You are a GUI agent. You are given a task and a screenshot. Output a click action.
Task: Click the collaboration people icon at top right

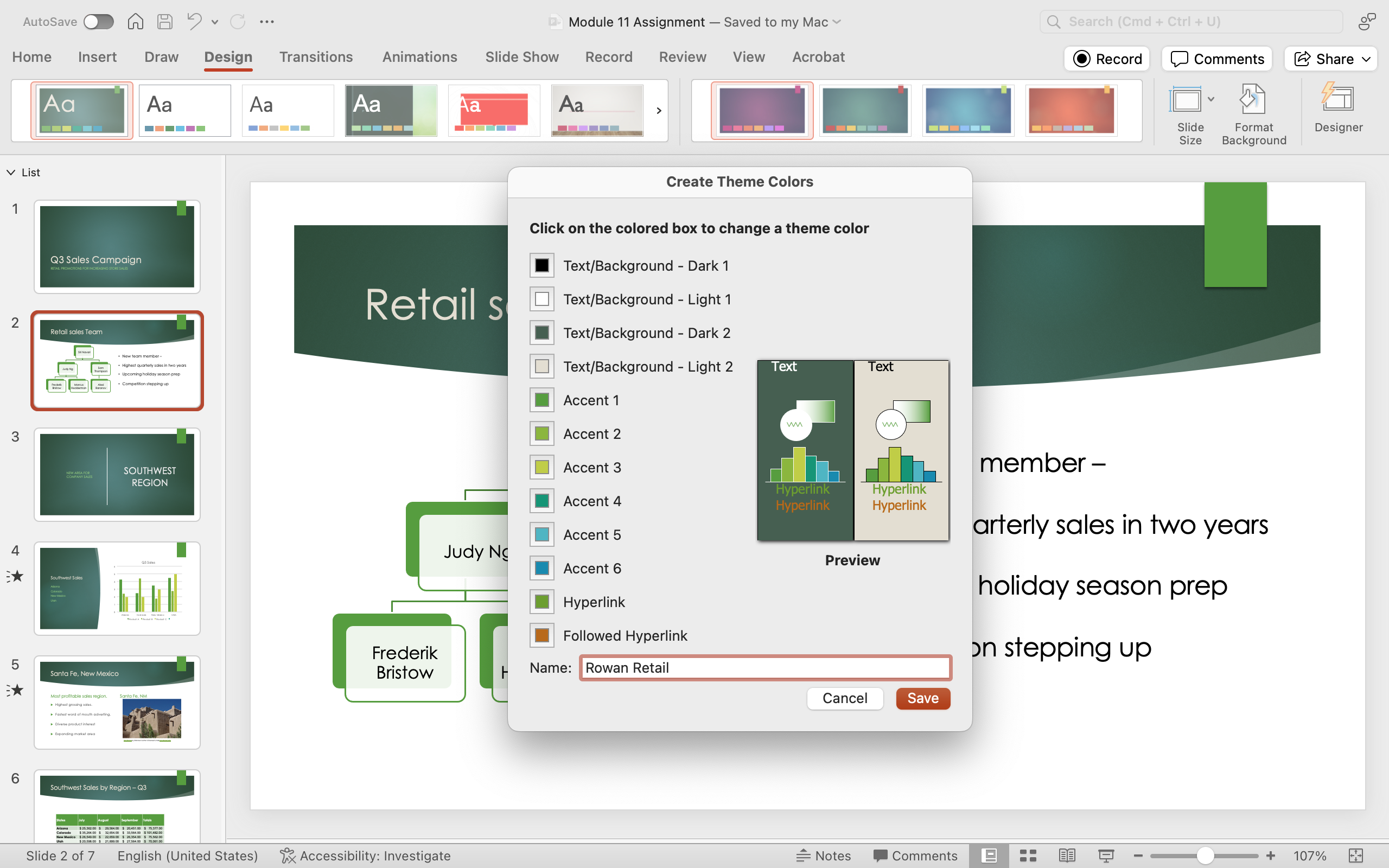pyautogui.click(x=1368, y=22)
